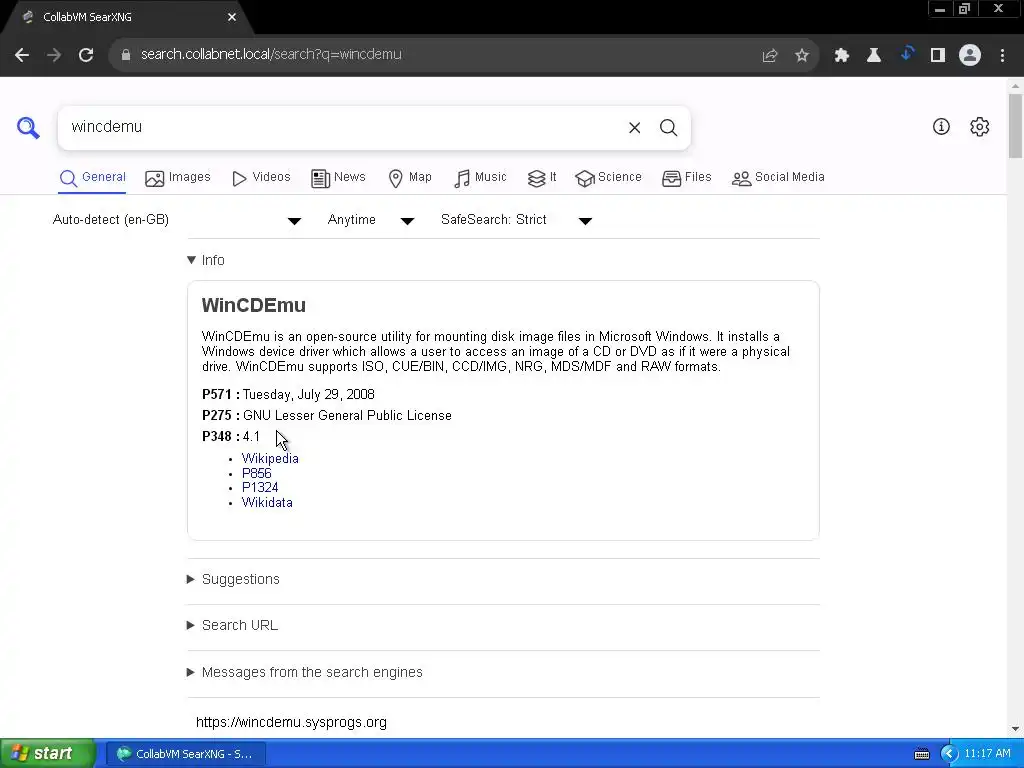Open the Auto-detect (en-GB) language dropdown
1024x768 pixels.
coord(177,220)
